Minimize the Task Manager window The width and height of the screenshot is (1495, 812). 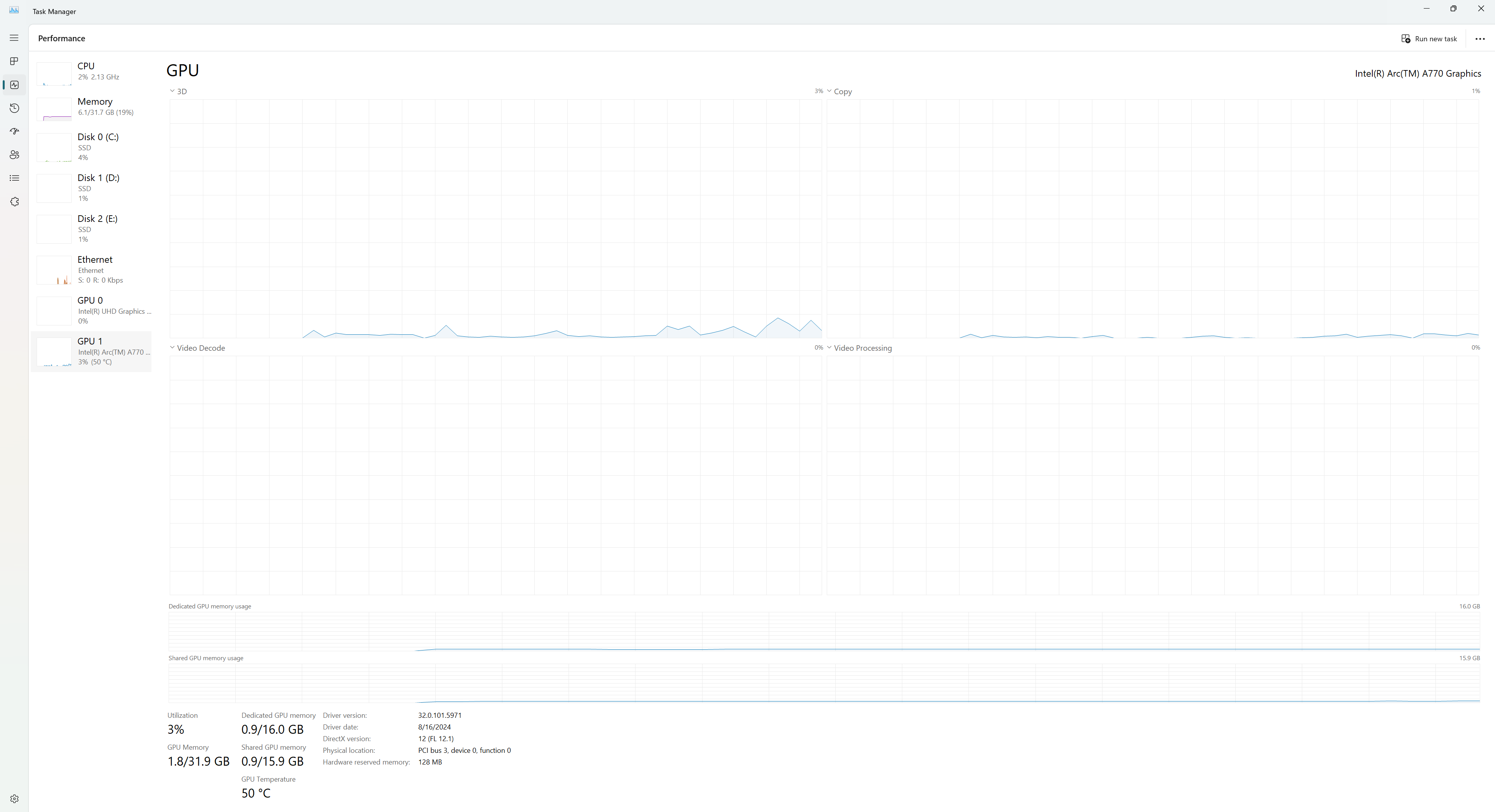tap(1426, 9)
